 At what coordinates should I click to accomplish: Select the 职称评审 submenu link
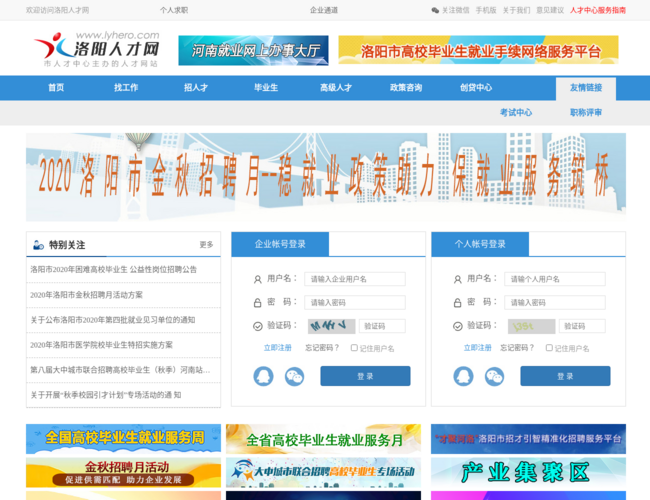pos(586,112)
